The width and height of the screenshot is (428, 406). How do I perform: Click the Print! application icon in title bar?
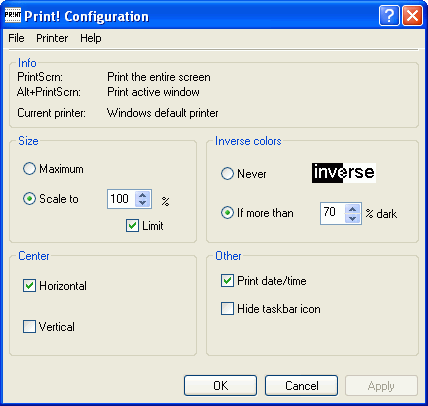pyautogui.click(x=13, y=16)
